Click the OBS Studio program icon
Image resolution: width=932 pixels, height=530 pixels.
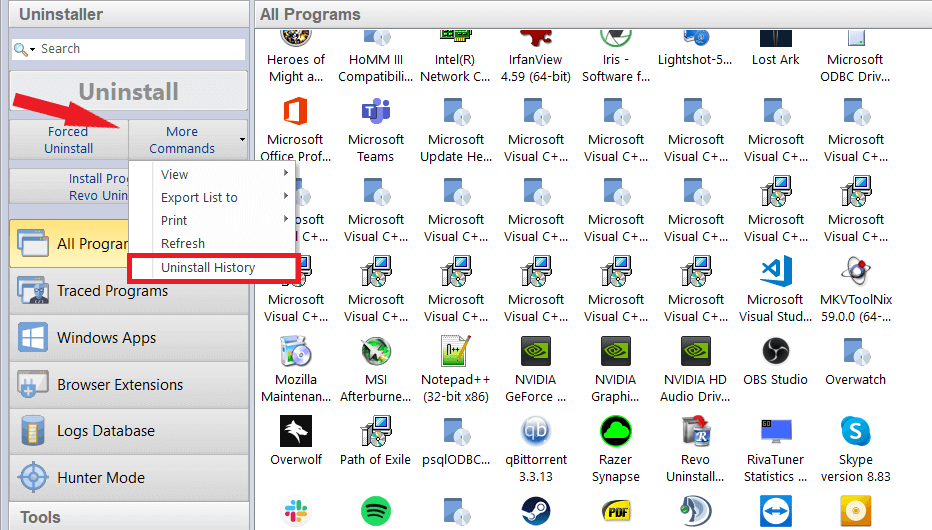[776, 352]
